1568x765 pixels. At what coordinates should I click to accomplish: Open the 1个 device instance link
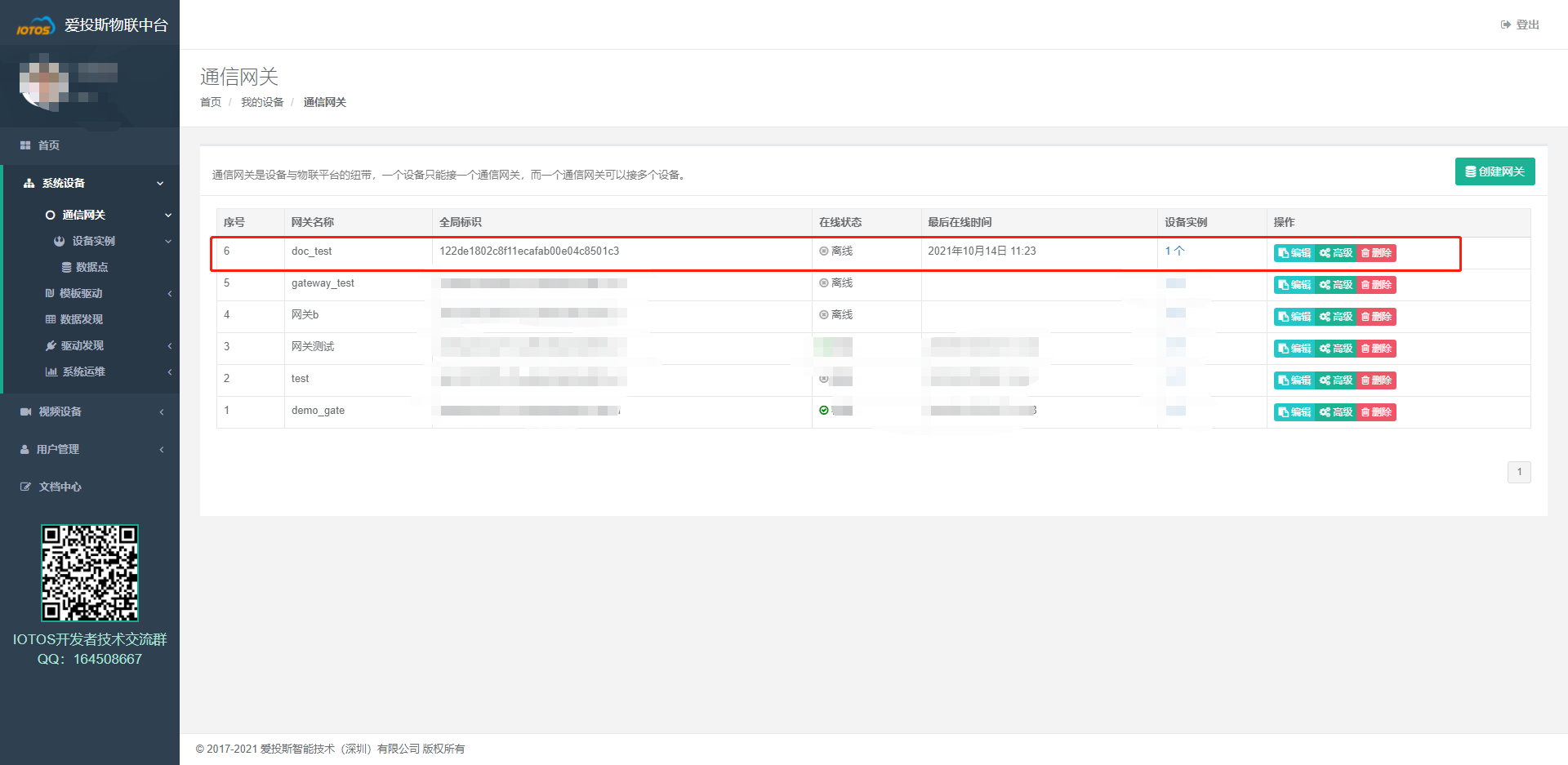click(x=1174, y=251)
